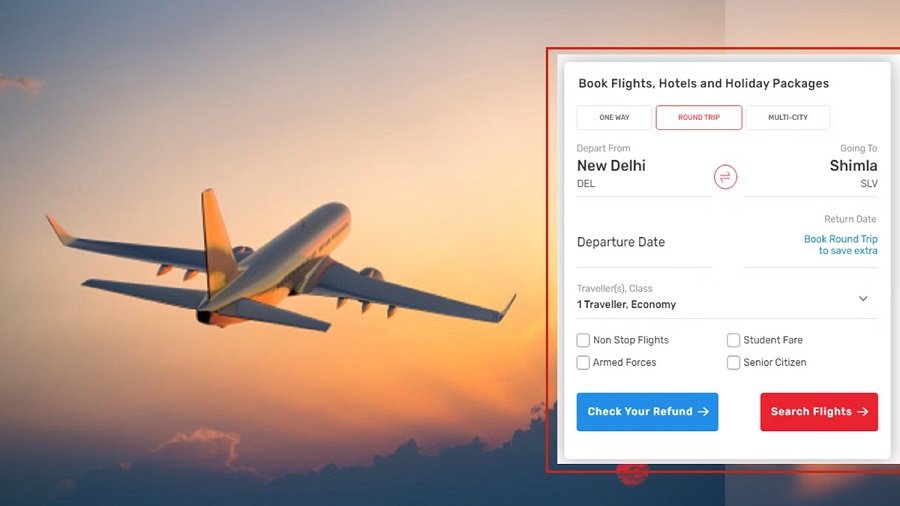Screen dimensions: 900x506
Task: Open the Departure Date picker
Action: (x=644, y=242)
